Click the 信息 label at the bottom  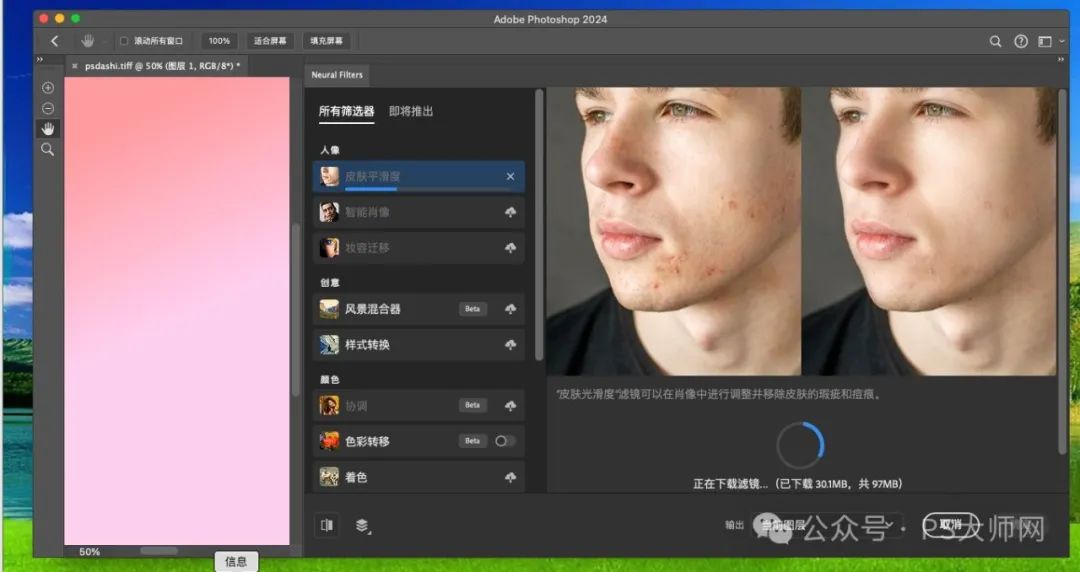(x=236, y=562)
